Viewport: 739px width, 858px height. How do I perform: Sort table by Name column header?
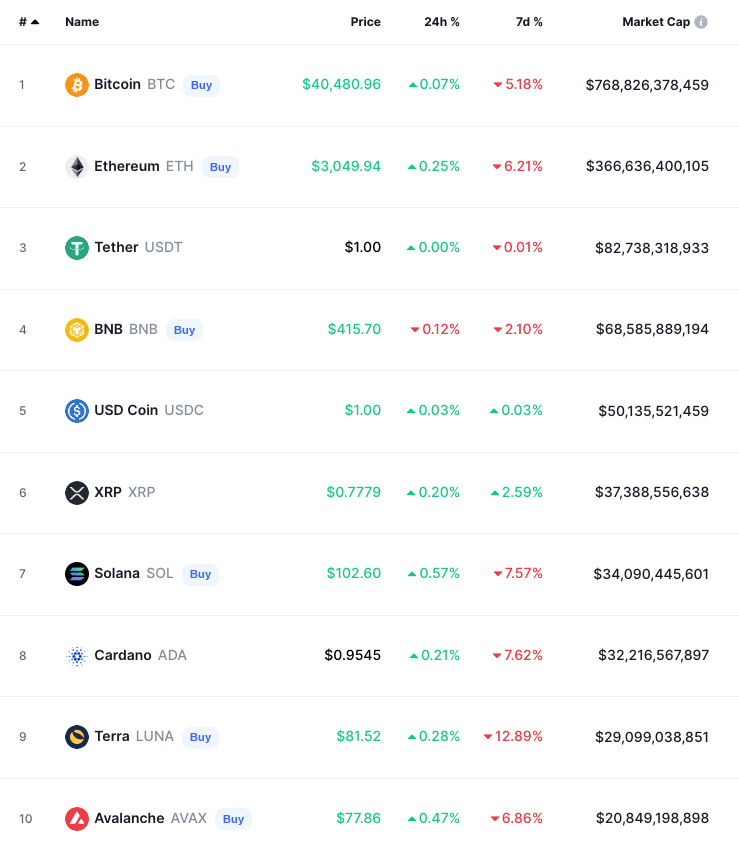[82, 22]
